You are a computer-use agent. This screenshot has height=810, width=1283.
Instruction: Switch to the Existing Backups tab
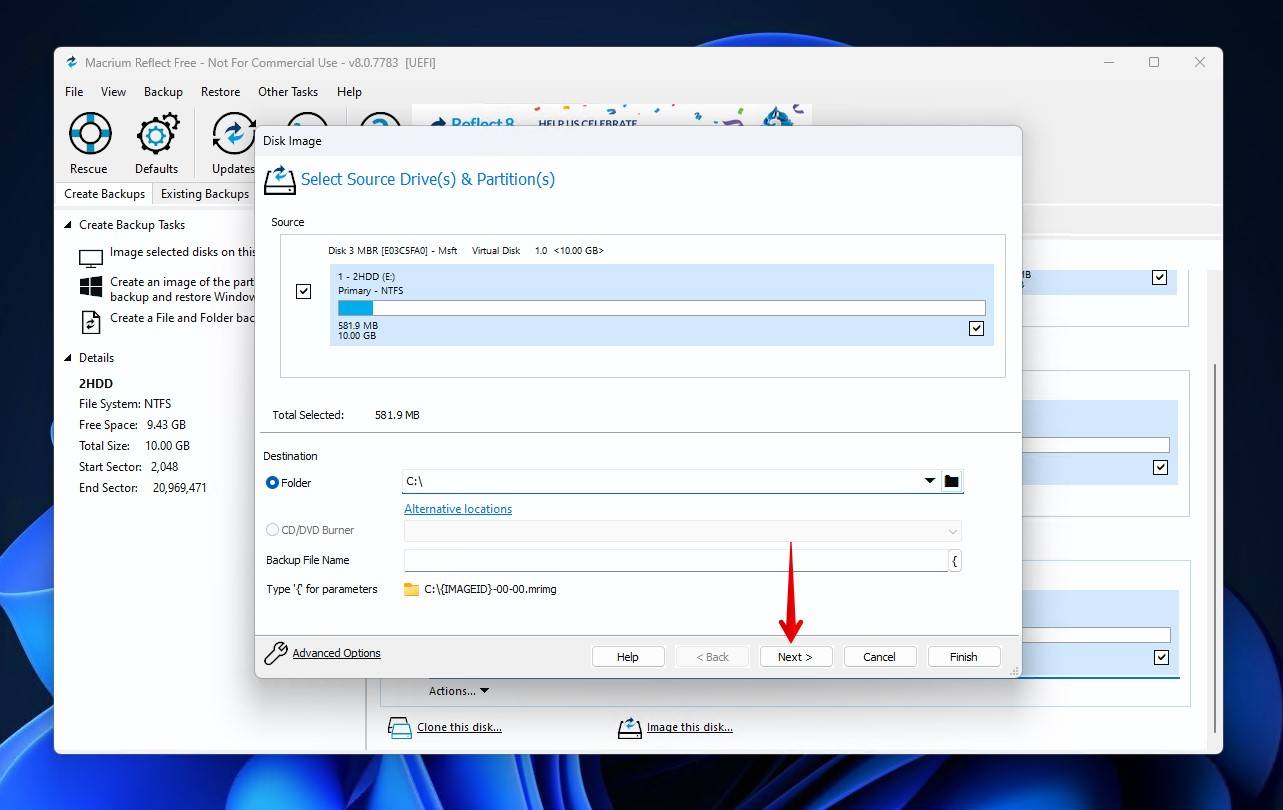(x=205, y=194)
